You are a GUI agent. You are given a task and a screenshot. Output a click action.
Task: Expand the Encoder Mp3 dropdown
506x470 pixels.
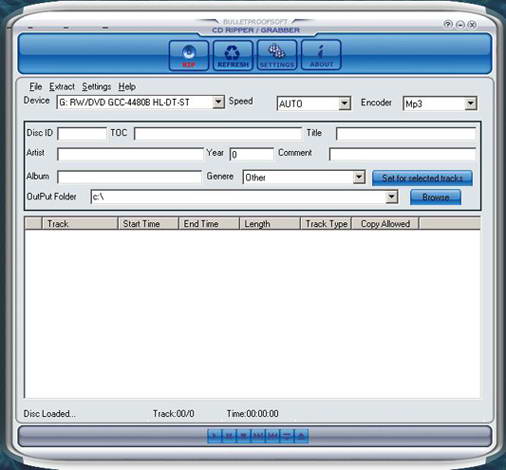click(x=470, y=103)
